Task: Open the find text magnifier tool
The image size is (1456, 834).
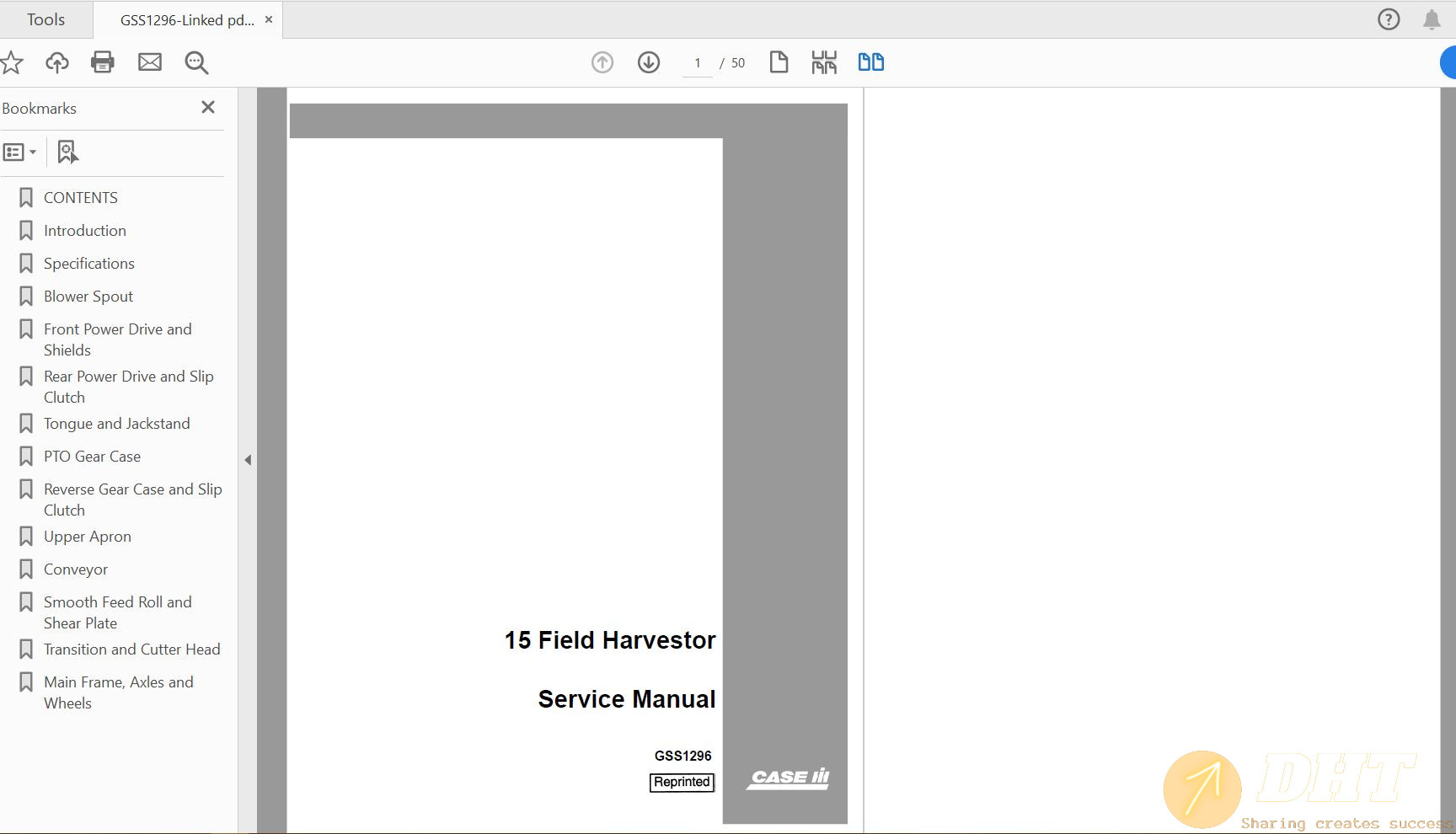Action: [x=196, y=62]
